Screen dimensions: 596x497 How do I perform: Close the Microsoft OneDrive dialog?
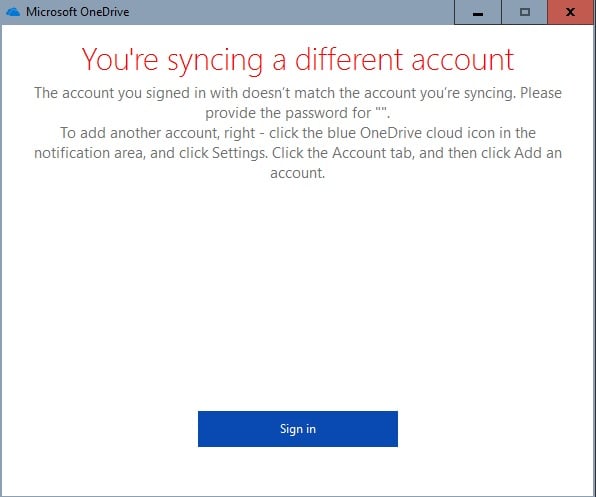tap(571, 12)
